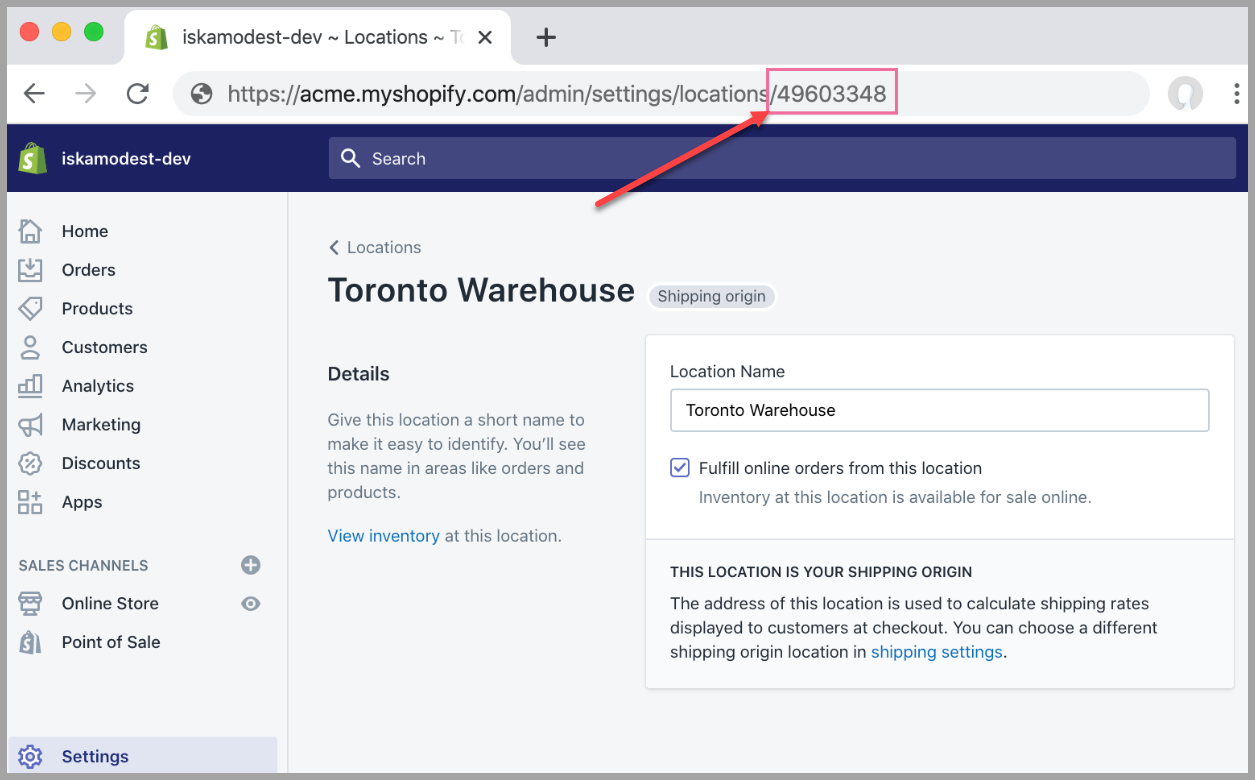1255x780 pixels.
Task: Click the site info globe icon
Action: (x=202, y=94)
